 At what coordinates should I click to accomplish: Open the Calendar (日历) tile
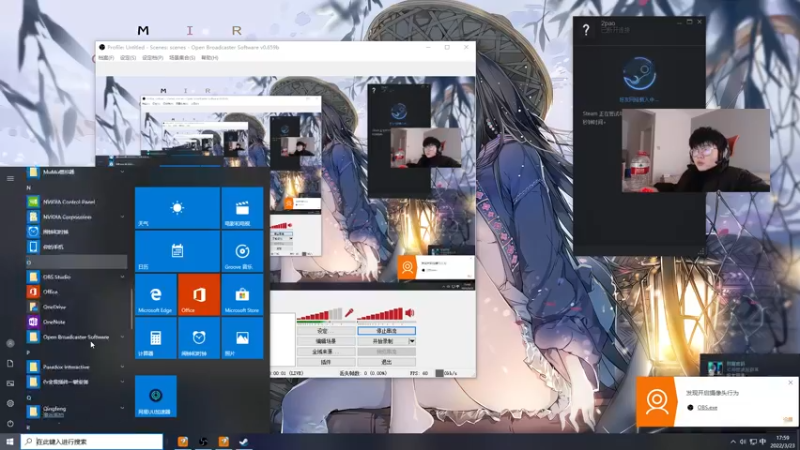(177, 251)
